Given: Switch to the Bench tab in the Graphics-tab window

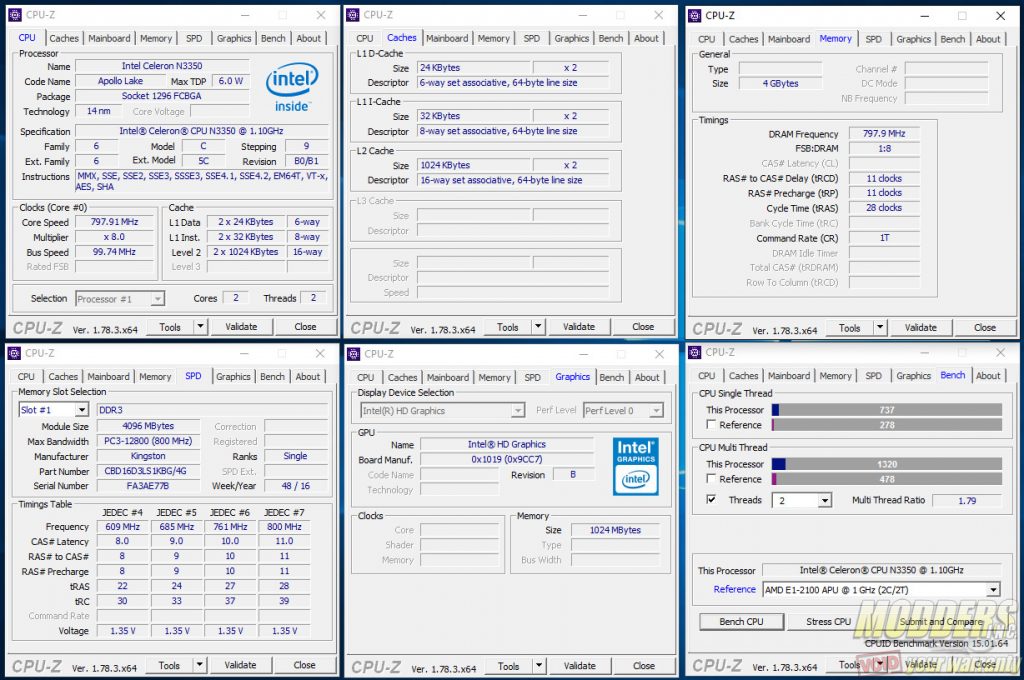Looking at the screenshot, I should click(x=611, y=377).
